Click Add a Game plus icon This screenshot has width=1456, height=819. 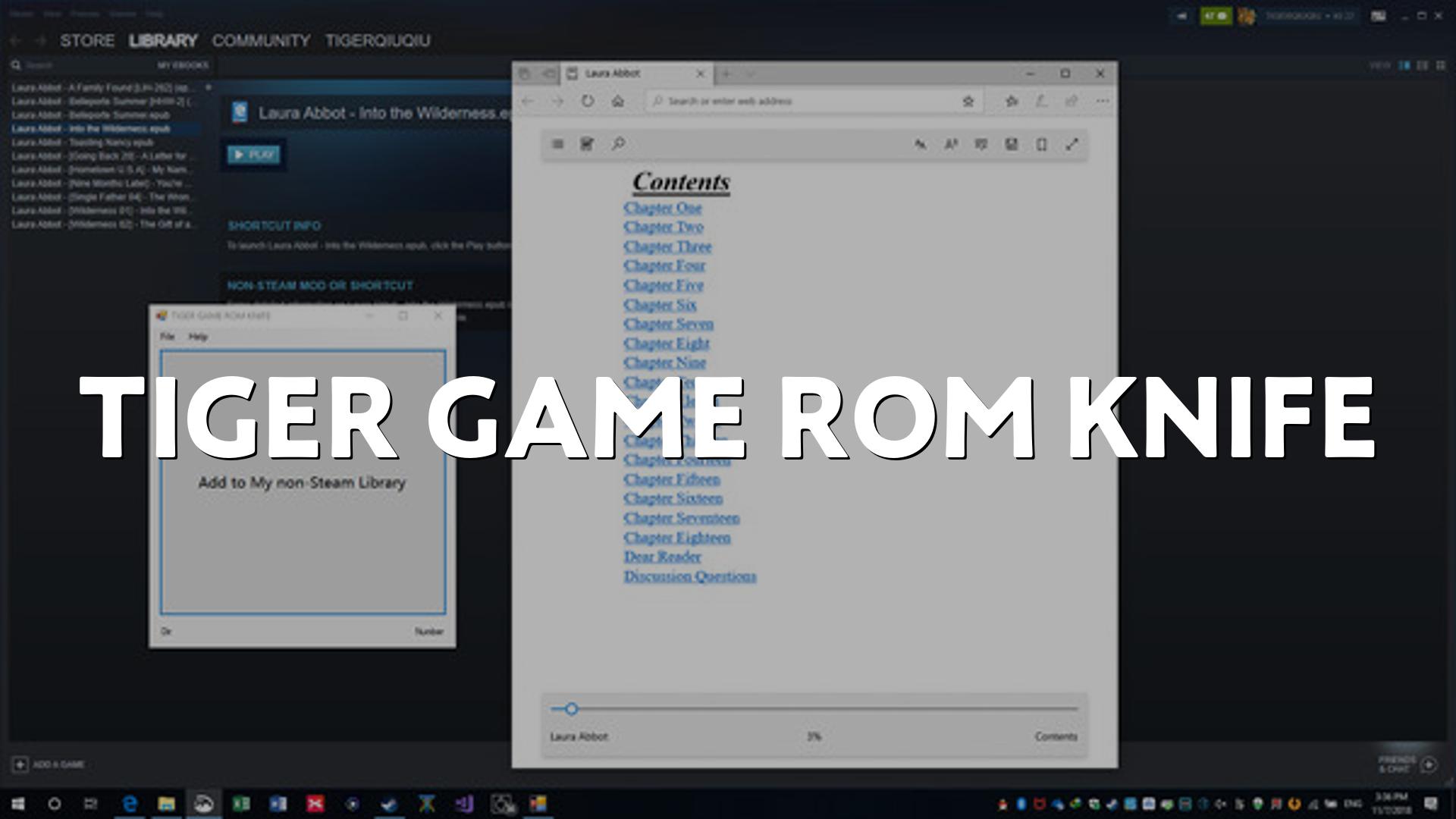point(20,764)
